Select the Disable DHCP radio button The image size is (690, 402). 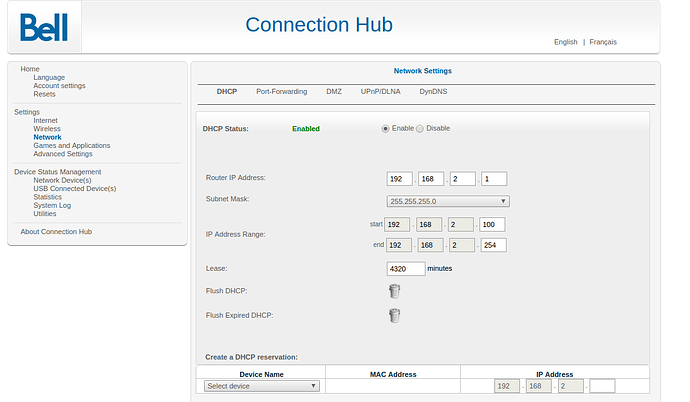[x=420, y=128]
